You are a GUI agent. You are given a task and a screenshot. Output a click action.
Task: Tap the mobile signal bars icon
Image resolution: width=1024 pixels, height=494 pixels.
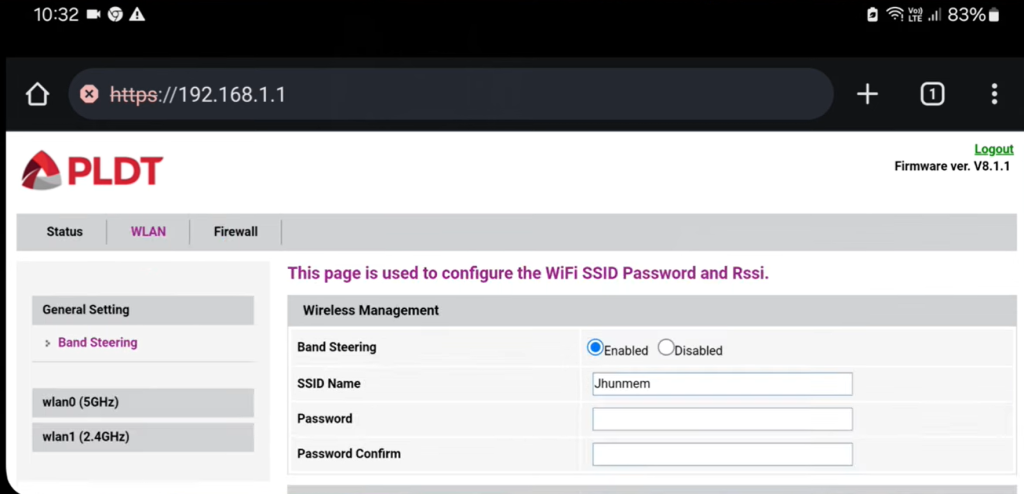pos(935,15)
